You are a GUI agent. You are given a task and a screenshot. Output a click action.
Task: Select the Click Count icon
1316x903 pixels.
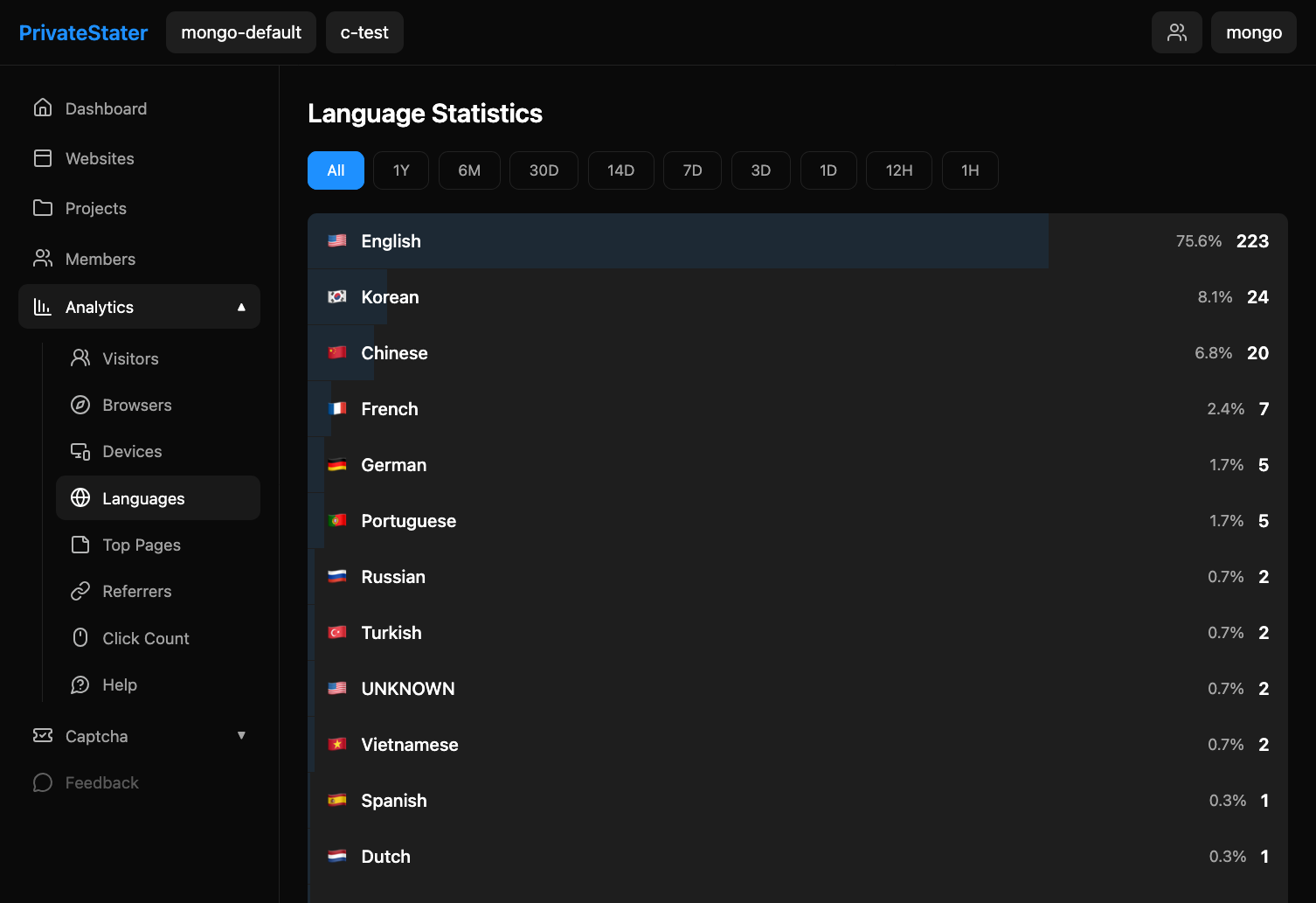pyautogui.click(x=80, y=638)
